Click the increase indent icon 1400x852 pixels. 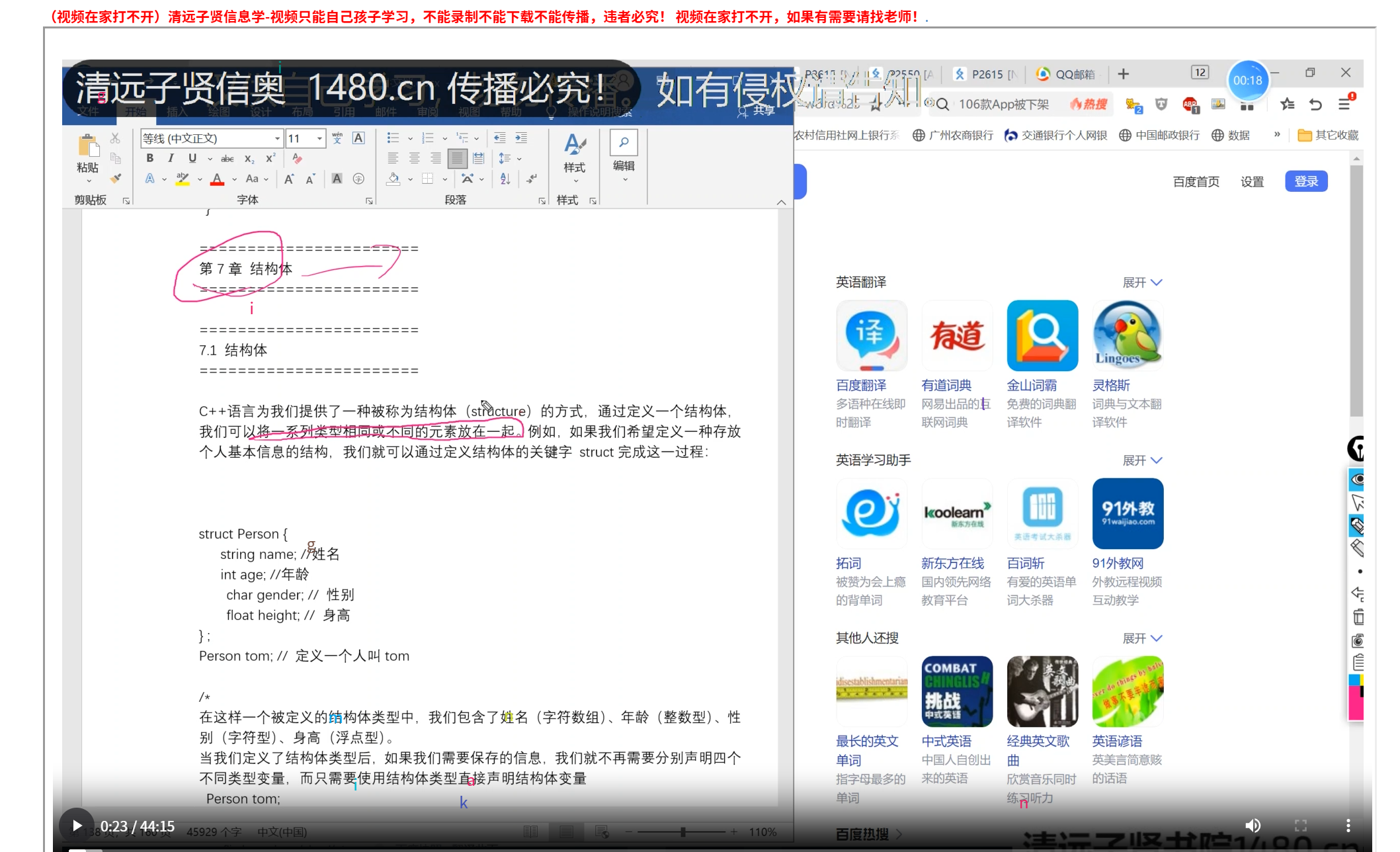pos(521,138)
